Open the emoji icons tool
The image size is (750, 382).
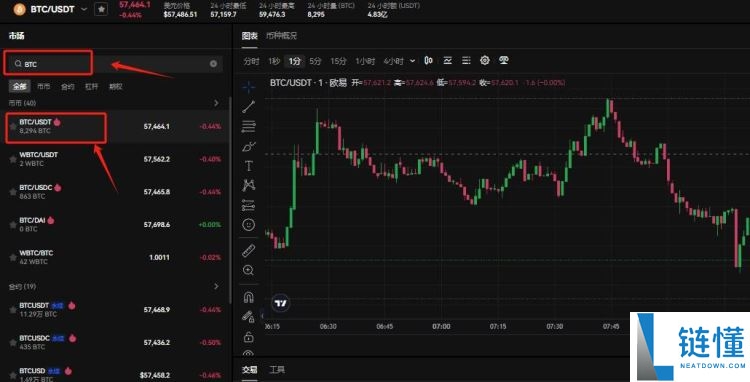[x=248, y=224]
